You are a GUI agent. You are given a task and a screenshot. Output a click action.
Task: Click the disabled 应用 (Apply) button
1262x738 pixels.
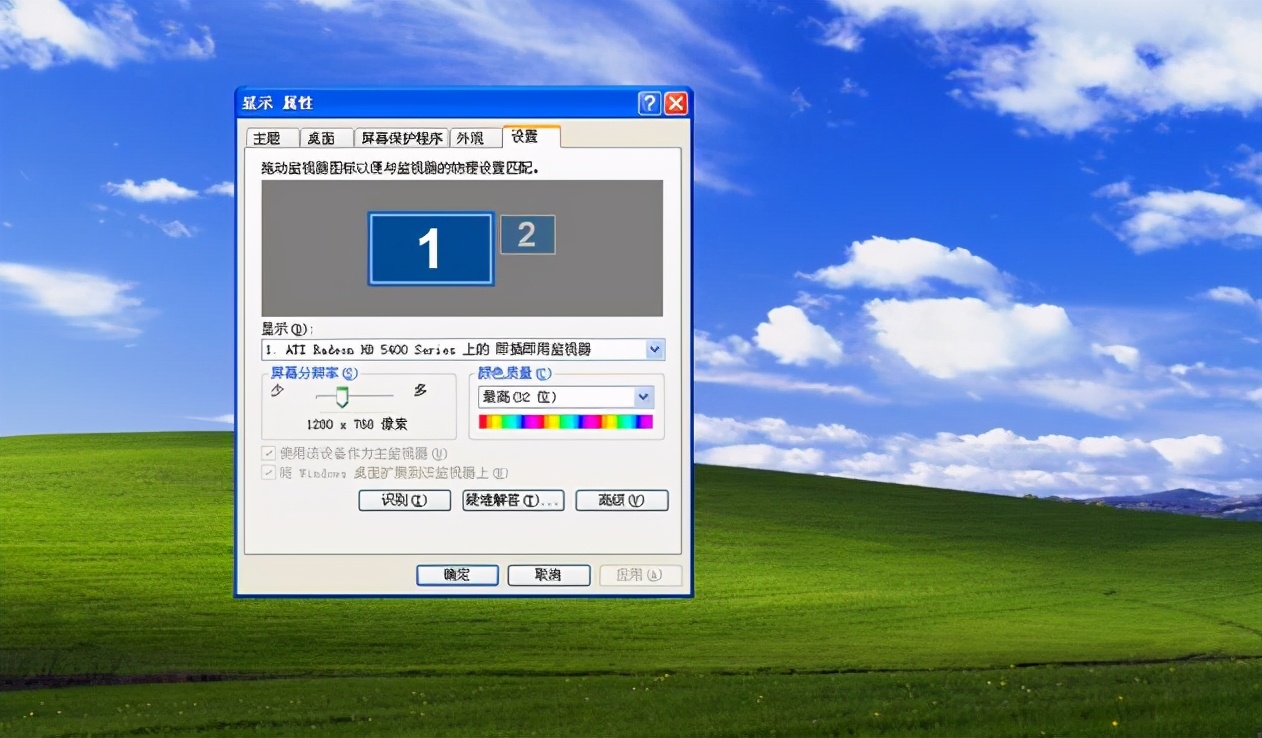click(x=640, y=575)
